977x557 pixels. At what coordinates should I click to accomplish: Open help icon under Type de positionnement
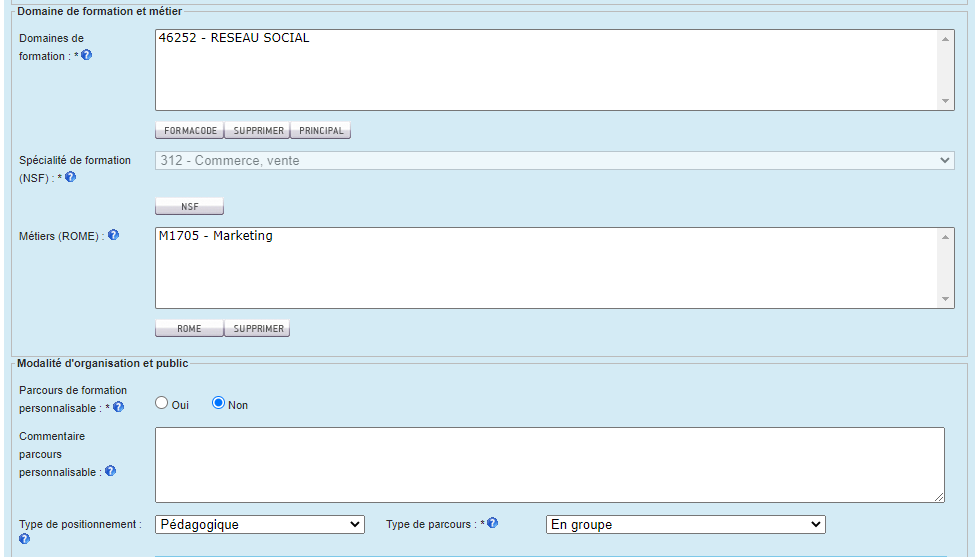tap(24, 539)
